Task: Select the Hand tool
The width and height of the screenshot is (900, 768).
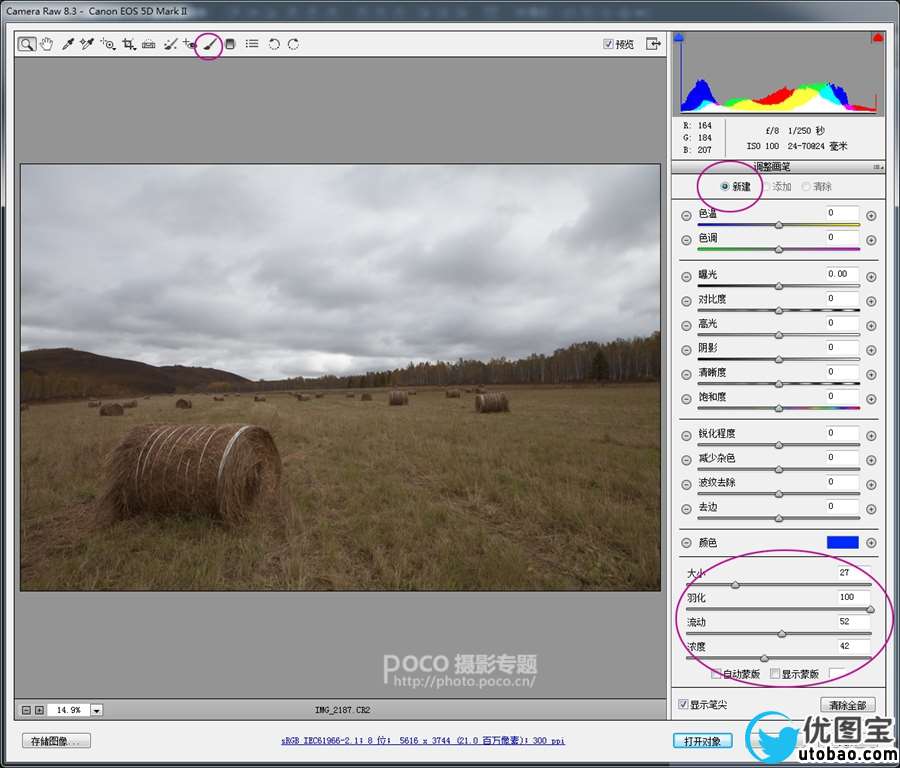Action: click(x=46, y=44)
